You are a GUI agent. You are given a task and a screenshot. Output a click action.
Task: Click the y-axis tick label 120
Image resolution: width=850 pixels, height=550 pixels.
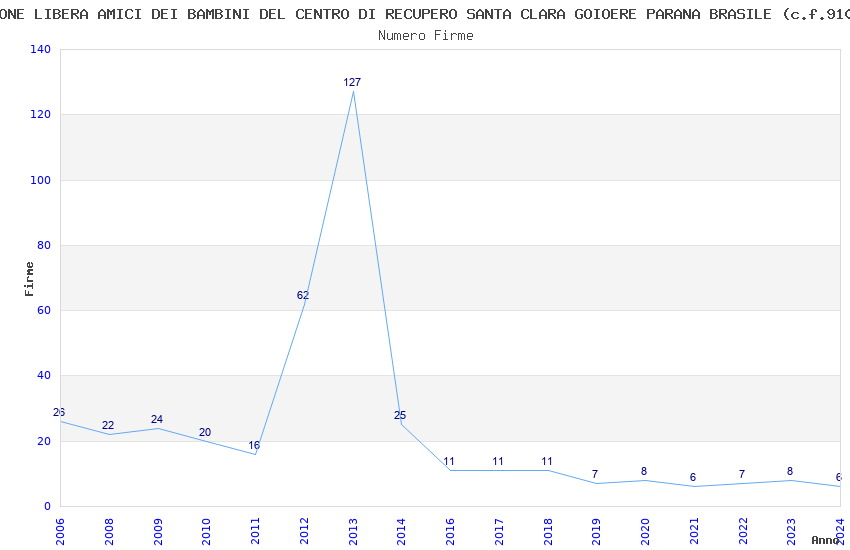41,114
